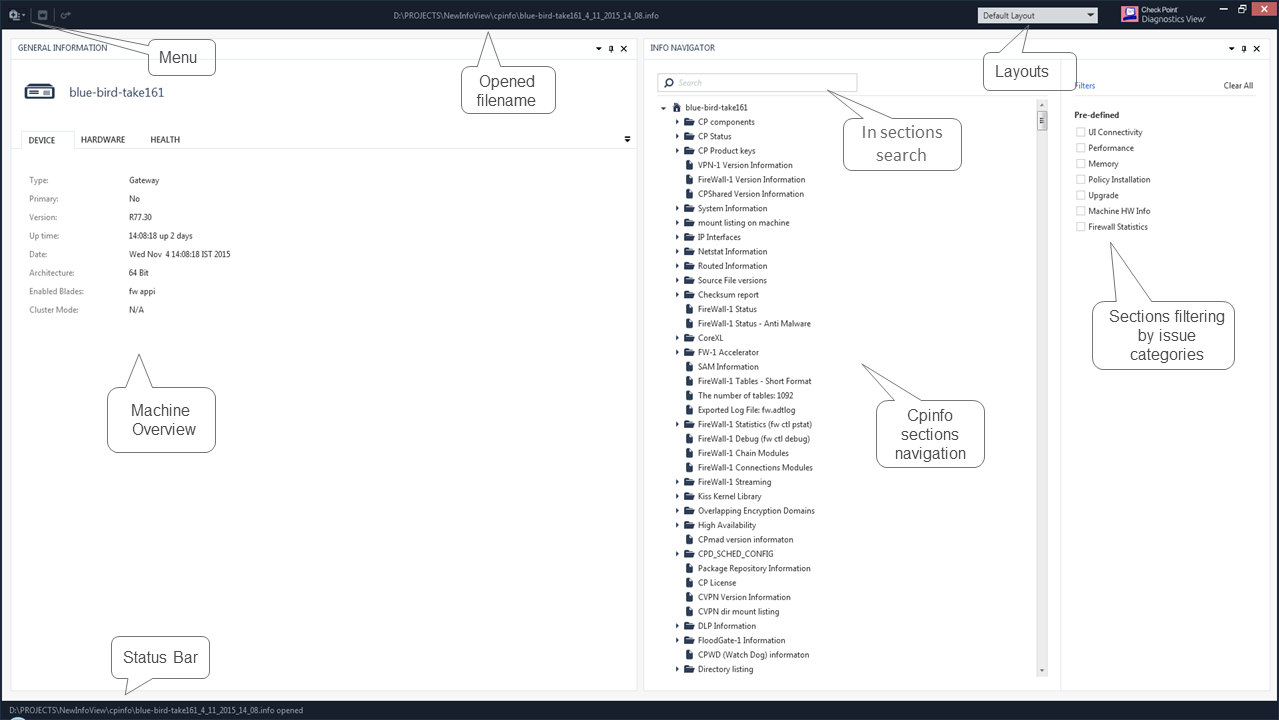Collapse the blue-bird-take161 root node
The height and width of the screenshot is (720, 1279).
[664, 108]
